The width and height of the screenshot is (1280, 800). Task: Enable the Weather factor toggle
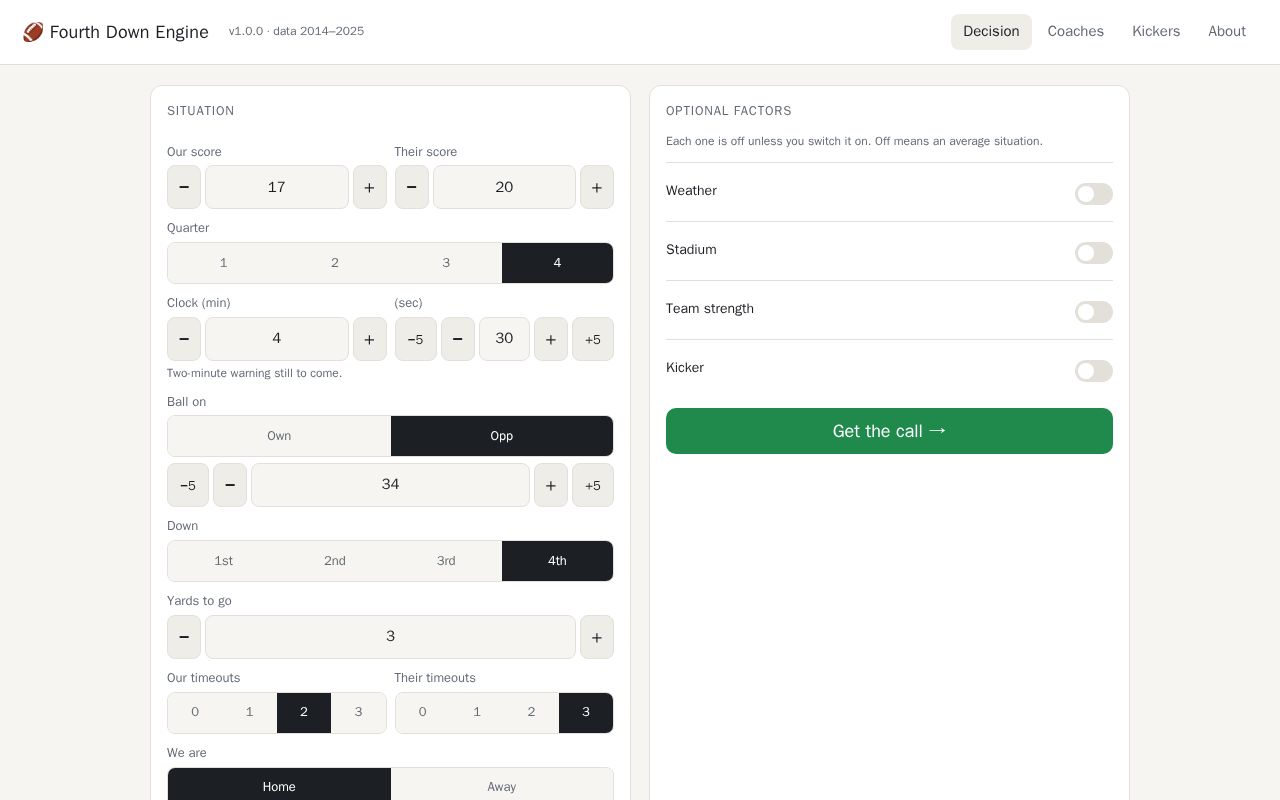(x=1094, y=194)
